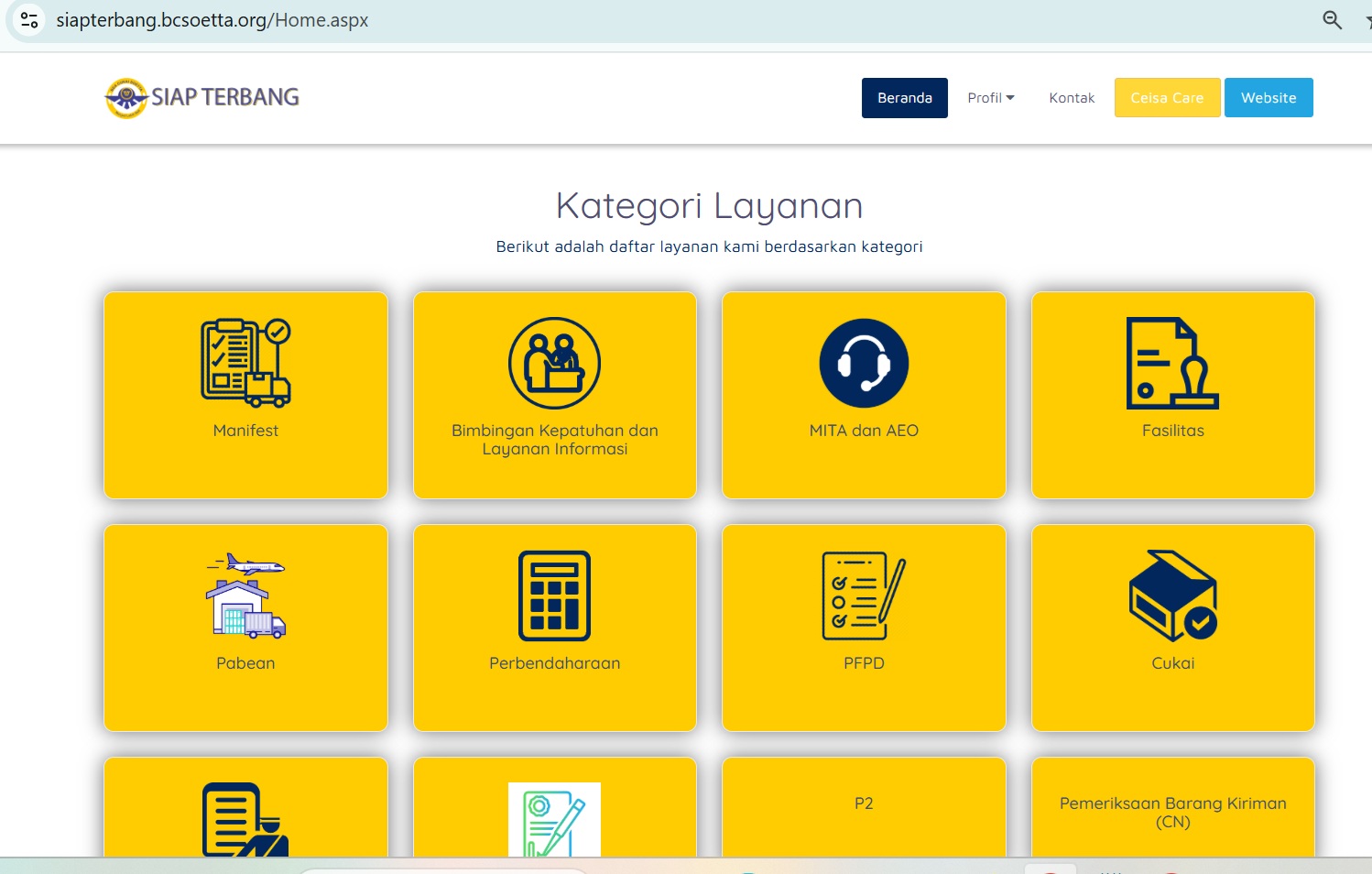
Task: Open the P2 service category card
Action: click(864, 803)
